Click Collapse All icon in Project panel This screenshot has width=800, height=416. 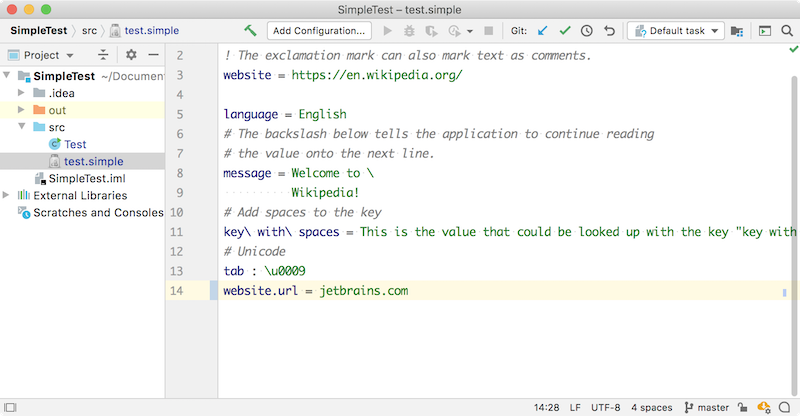click(103, 55)
